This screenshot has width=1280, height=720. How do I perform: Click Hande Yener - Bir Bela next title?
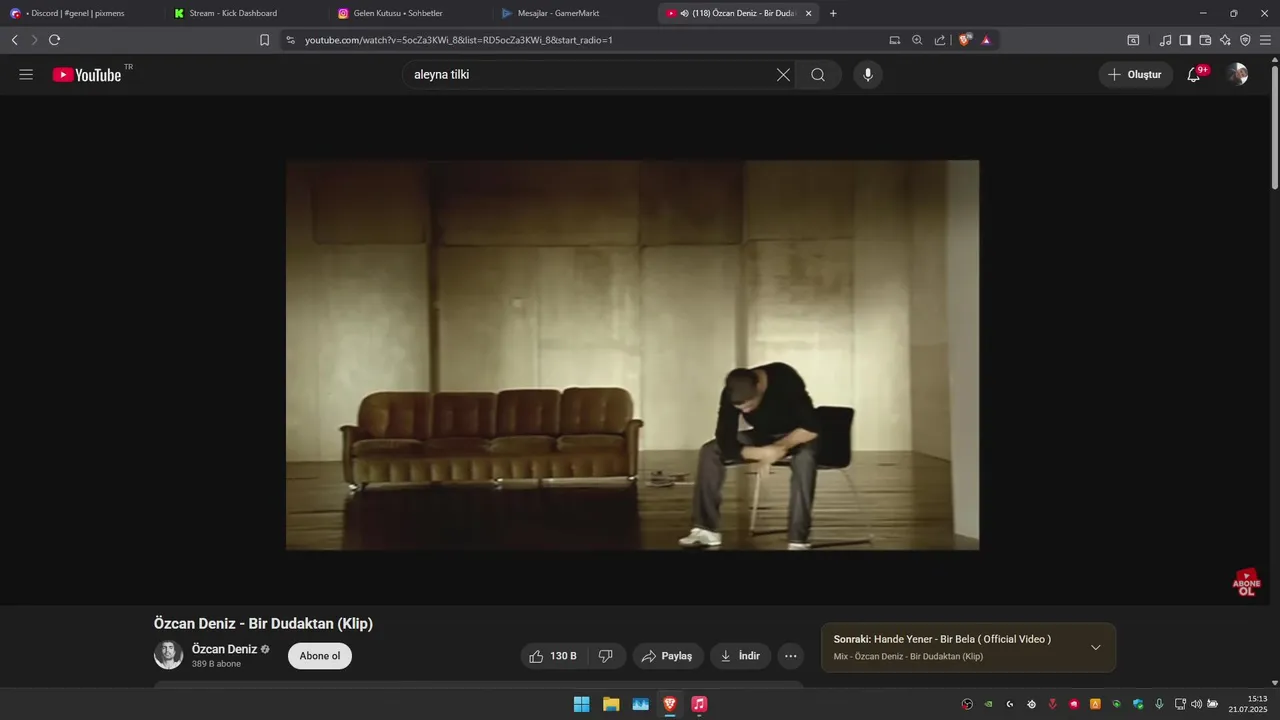tap(962, 639)
